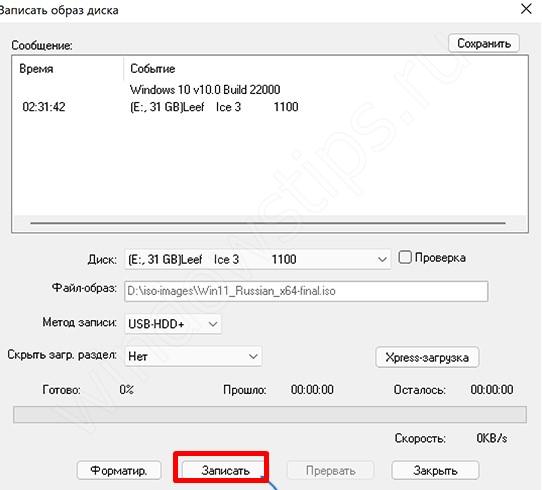Click the Событие column header

[152, 68]
